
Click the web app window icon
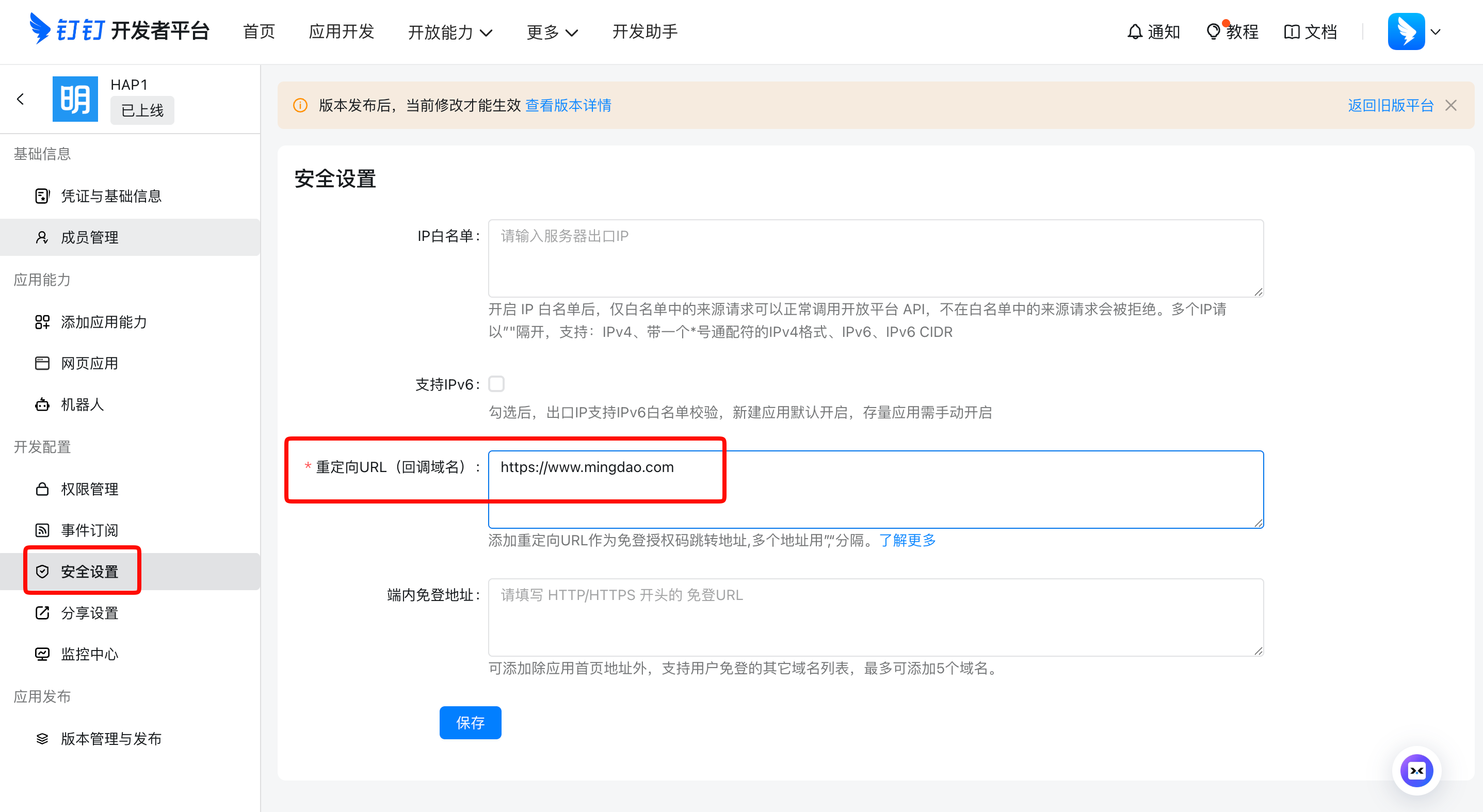click(x=42, y=363)
